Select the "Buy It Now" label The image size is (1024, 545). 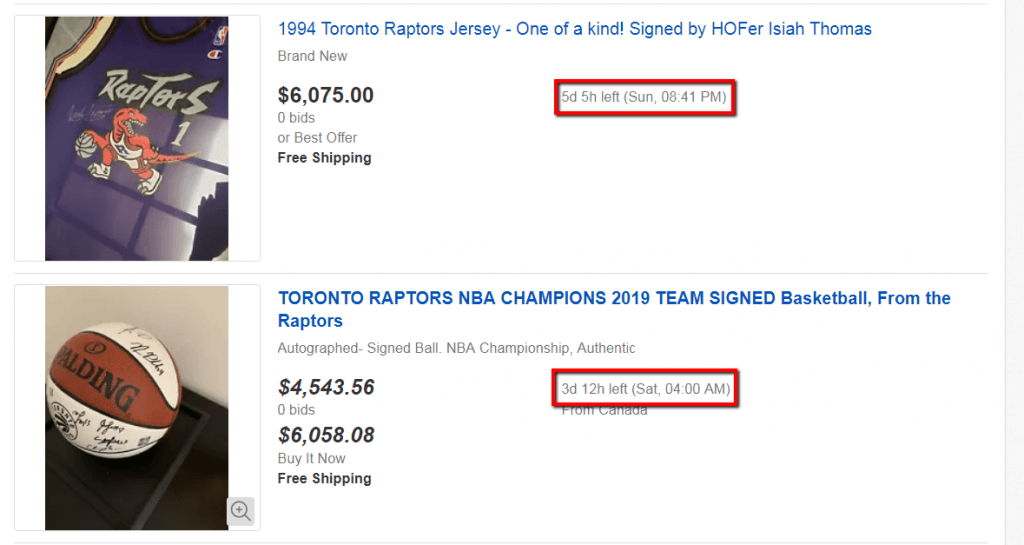coord(311,458)
